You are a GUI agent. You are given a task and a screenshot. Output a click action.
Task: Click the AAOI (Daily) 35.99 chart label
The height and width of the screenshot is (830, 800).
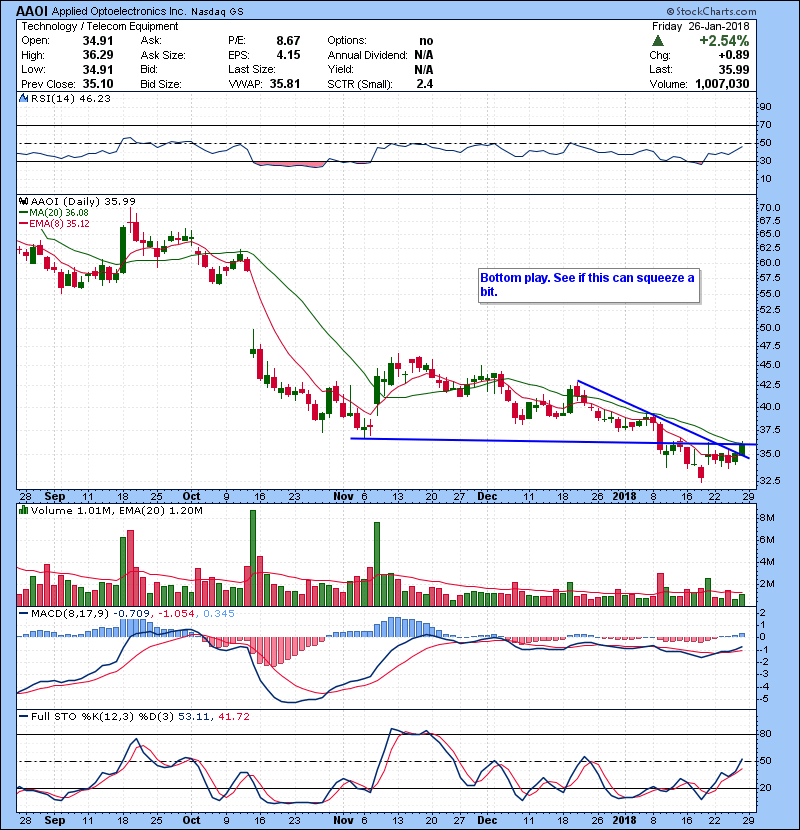83,201
